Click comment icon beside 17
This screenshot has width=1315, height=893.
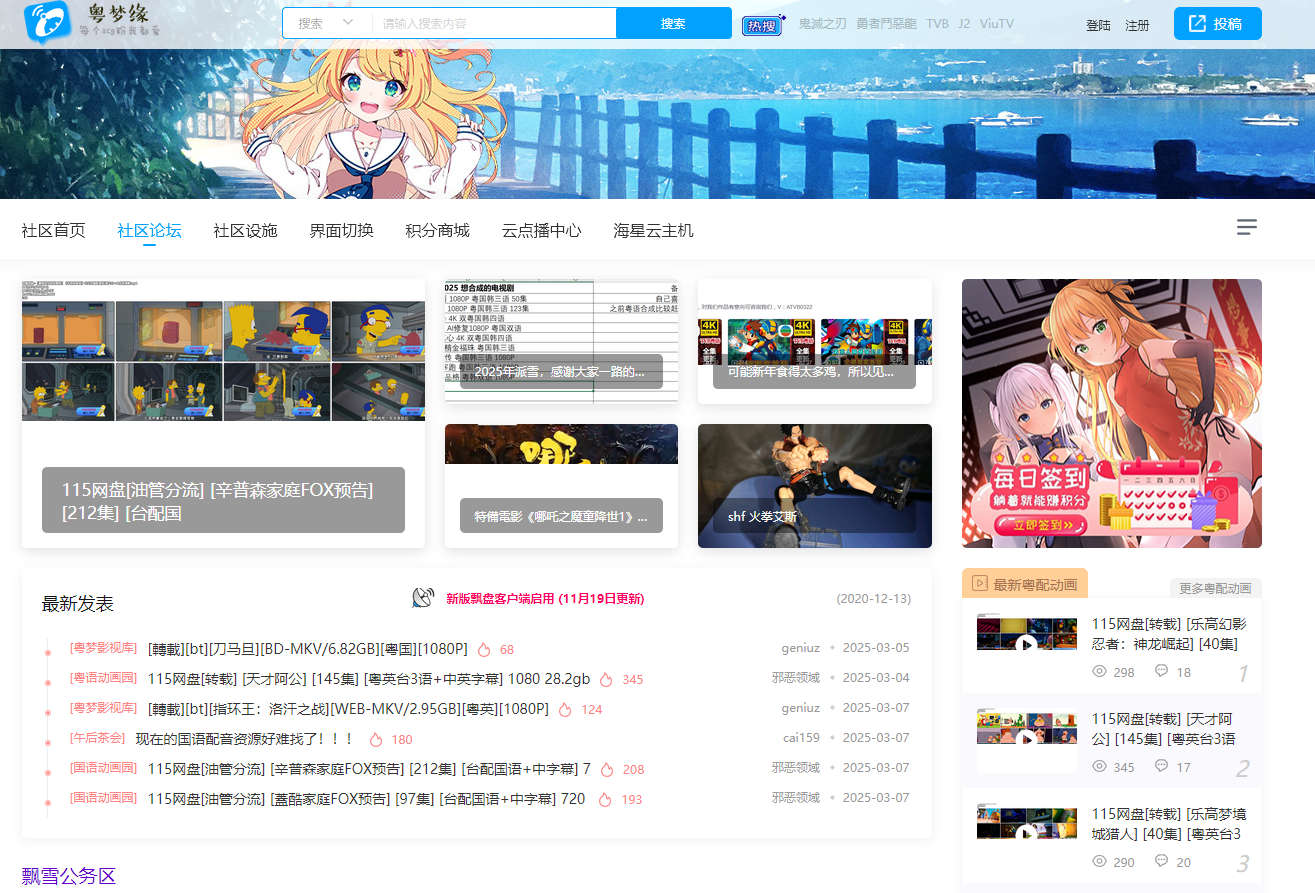[1161, 766]
